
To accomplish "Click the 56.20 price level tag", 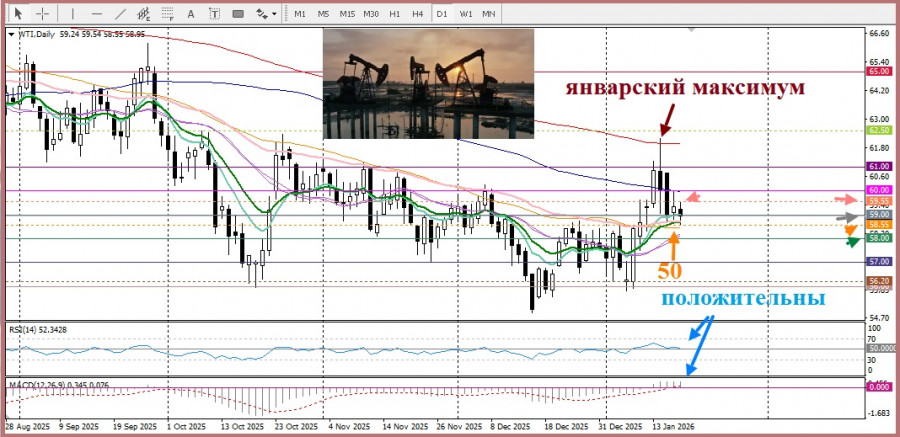I will click(879, 281).
